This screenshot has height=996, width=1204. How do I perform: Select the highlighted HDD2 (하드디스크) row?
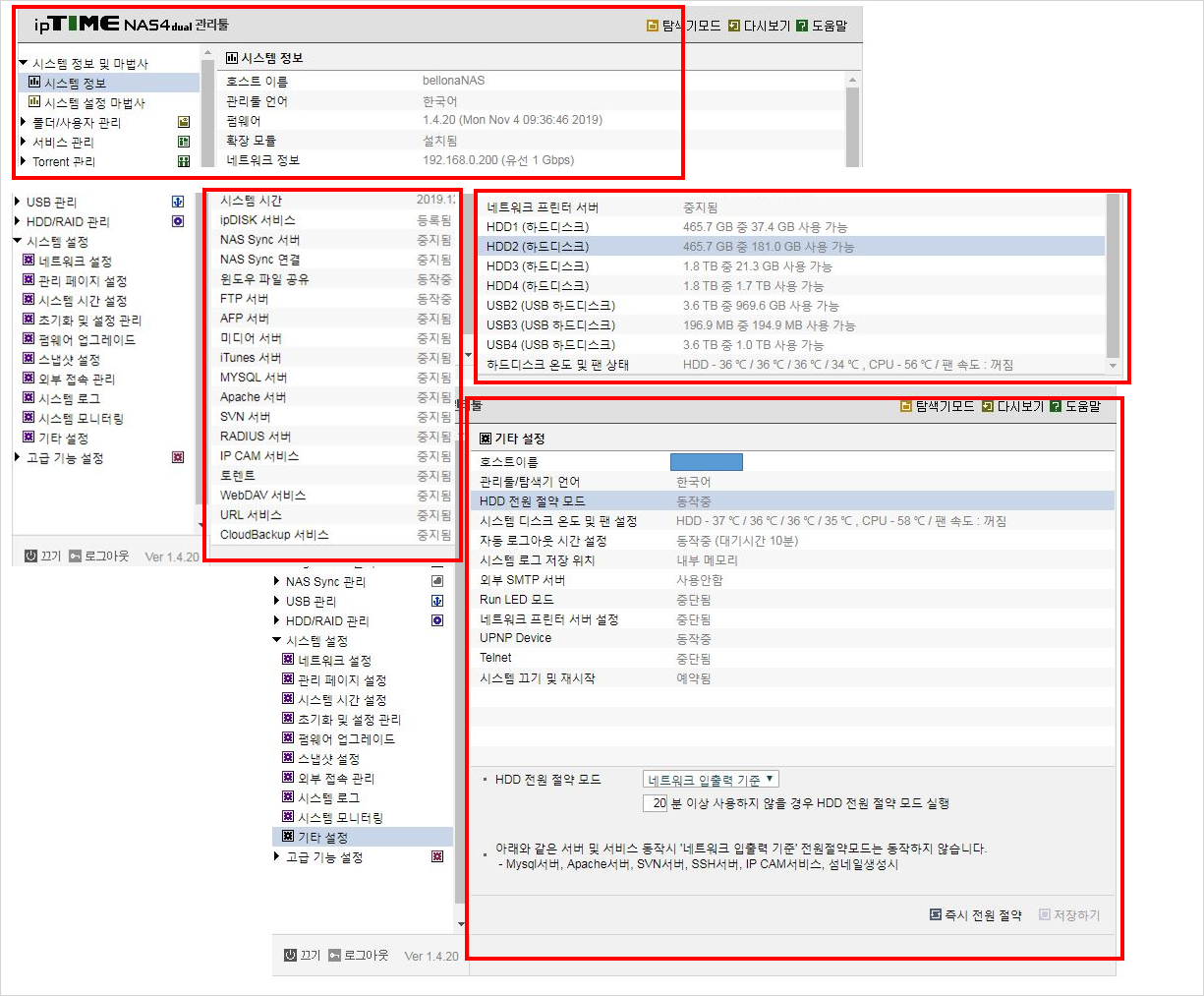792,247
